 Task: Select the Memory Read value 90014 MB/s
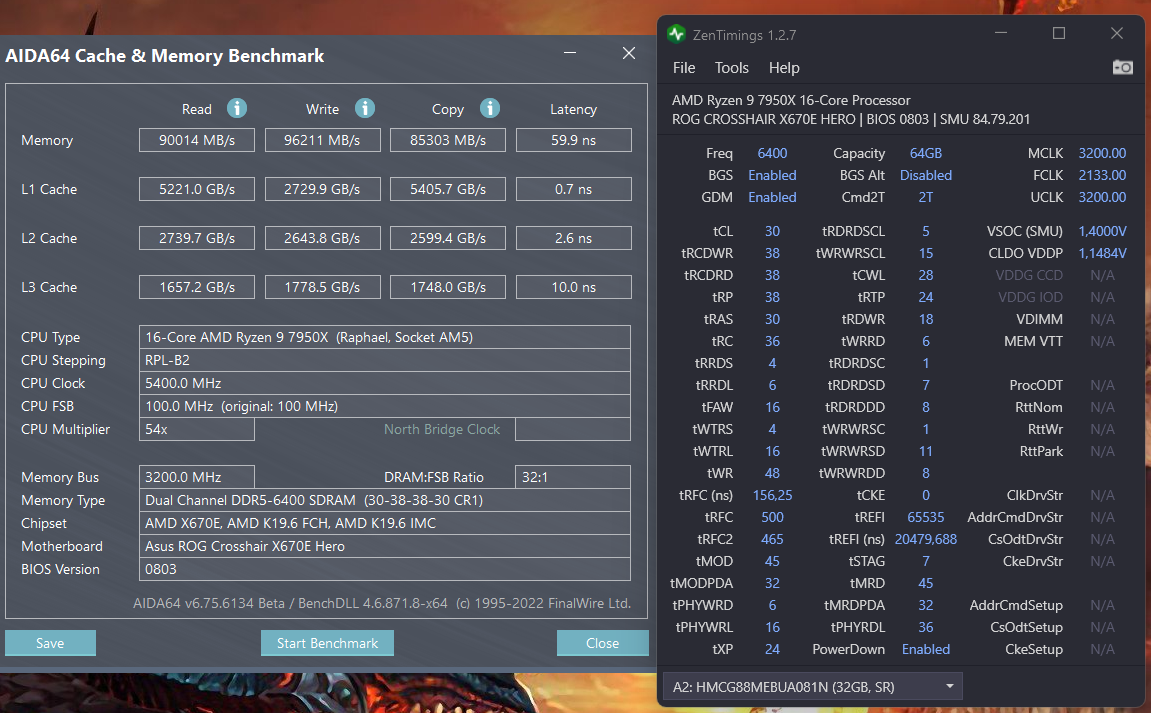point(197,140)
